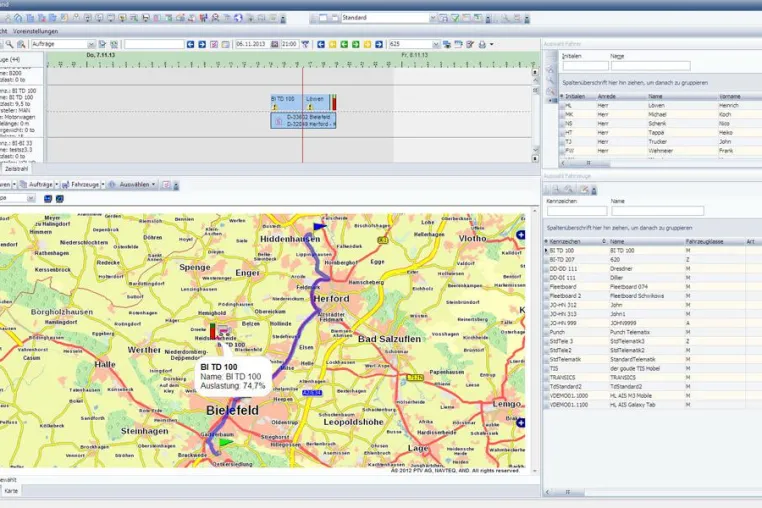The height and width of the screenshot is (508, 762).
Task: Click the horizontal scrollbar under the driver table
Action: pos(589,163)
